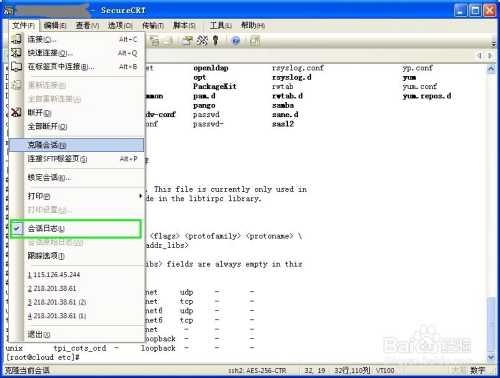Click terminal scrollbar up arrow
The width and height of the screenshot is (500, 378).
491,69
